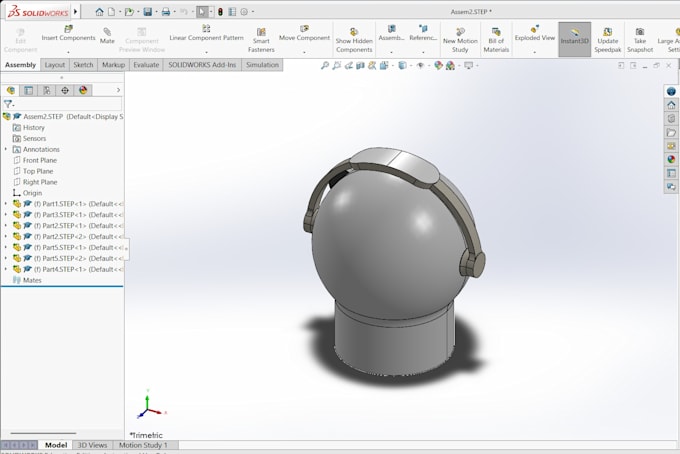The height and width of the screenshot is (454, 680).
Task: Create a new document with the New icon
Action: pos(111,12)
